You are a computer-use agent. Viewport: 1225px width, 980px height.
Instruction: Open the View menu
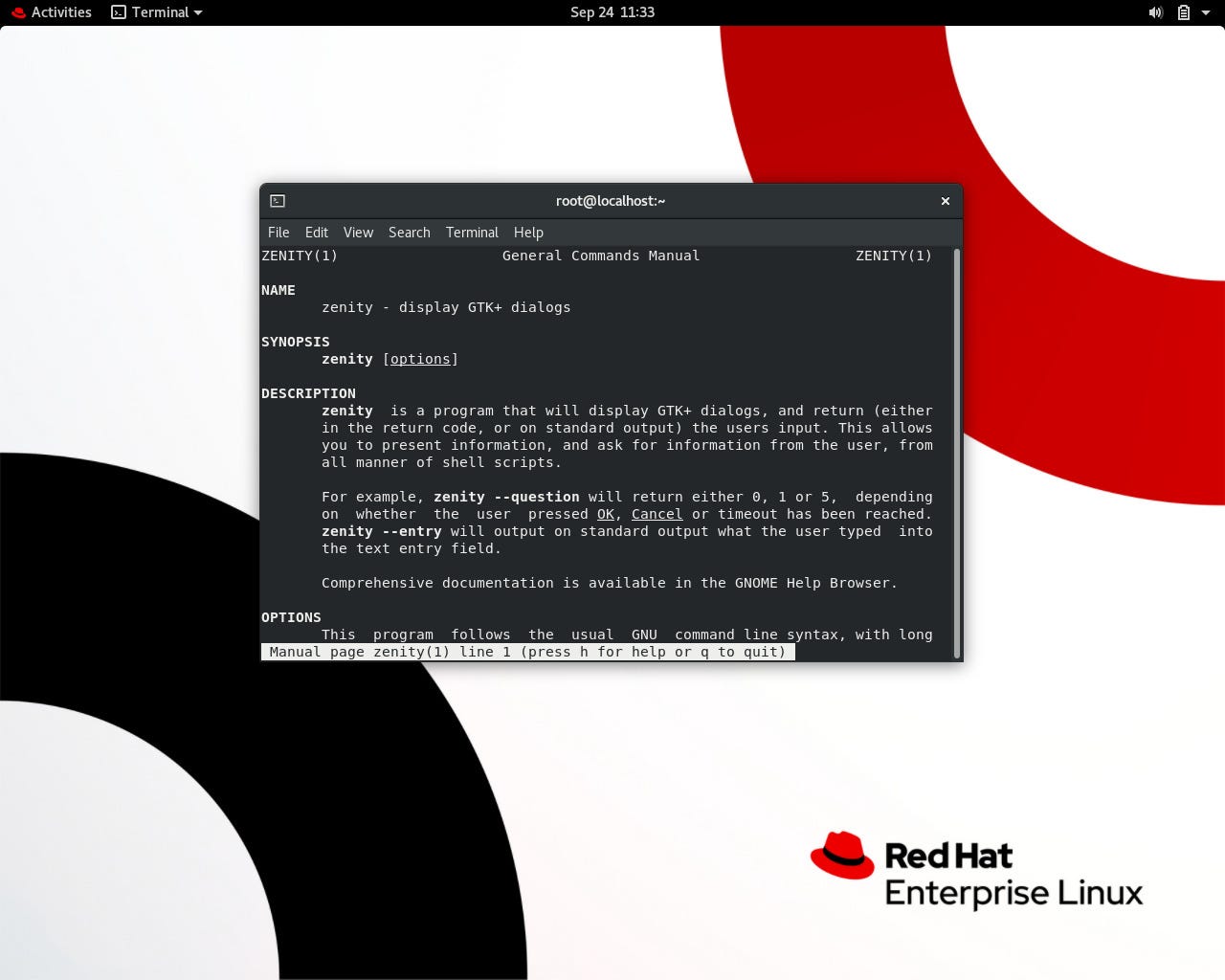(358, 233)
